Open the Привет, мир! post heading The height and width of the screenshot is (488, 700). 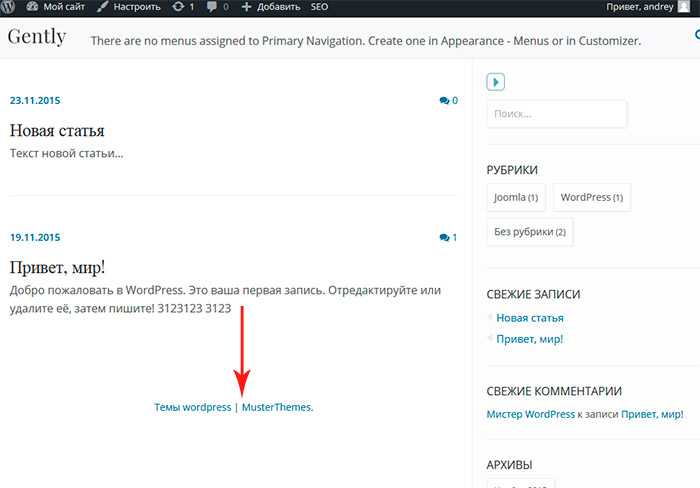tap(58, 267)
